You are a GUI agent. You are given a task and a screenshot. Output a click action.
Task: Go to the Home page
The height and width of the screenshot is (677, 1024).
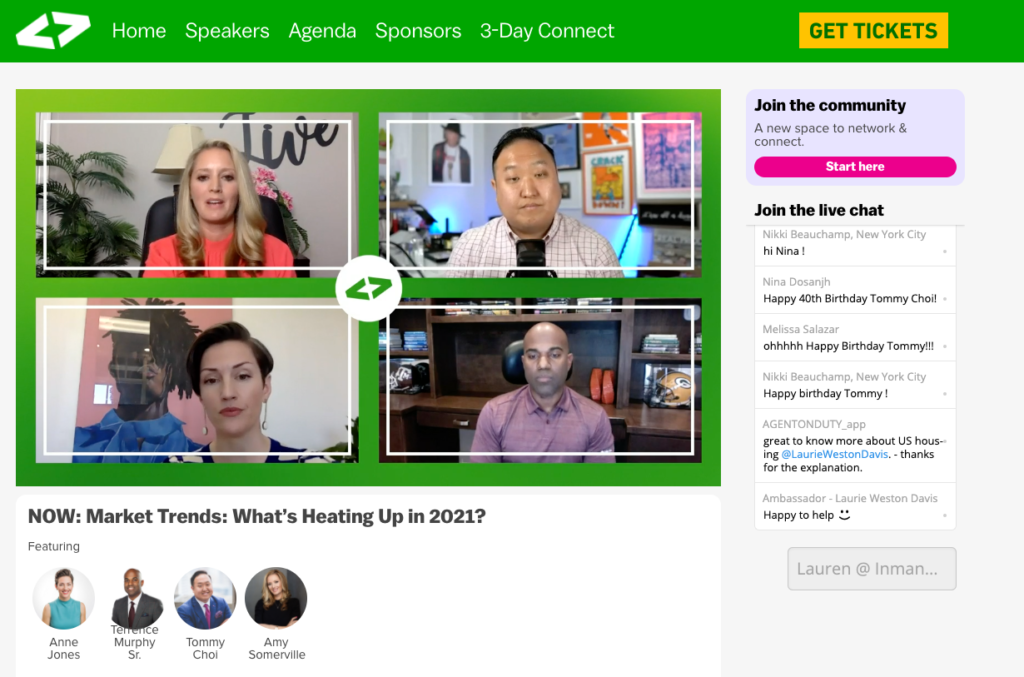point(138,31)
